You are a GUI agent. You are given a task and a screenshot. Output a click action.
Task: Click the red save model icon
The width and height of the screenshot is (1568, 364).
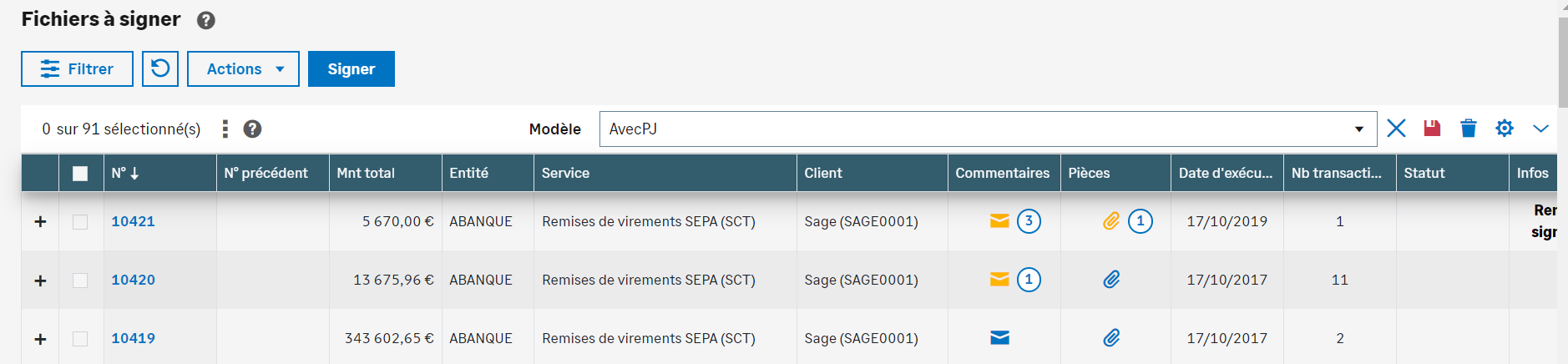coord(1432,129)
